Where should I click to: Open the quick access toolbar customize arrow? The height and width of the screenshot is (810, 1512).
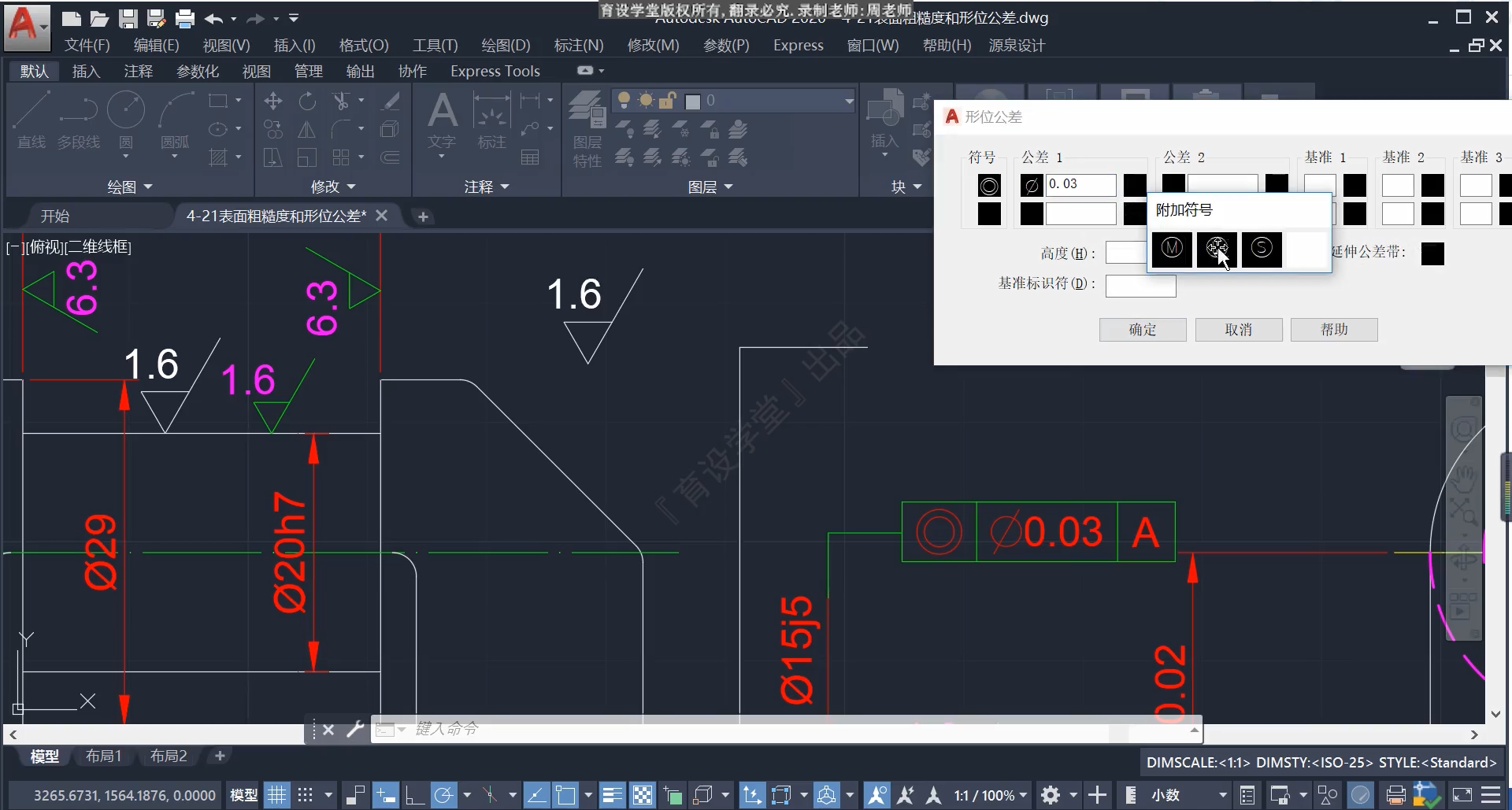coord(294,18)
